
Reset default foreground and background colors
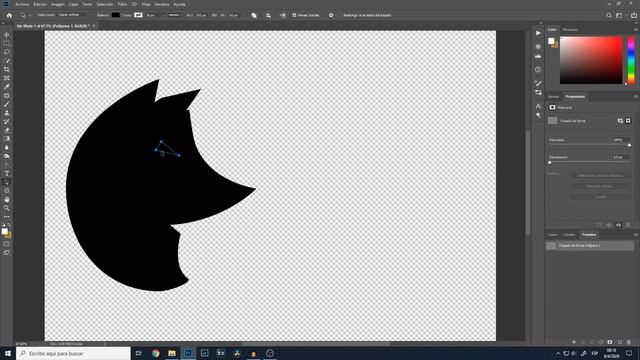[x=4, y=224]
